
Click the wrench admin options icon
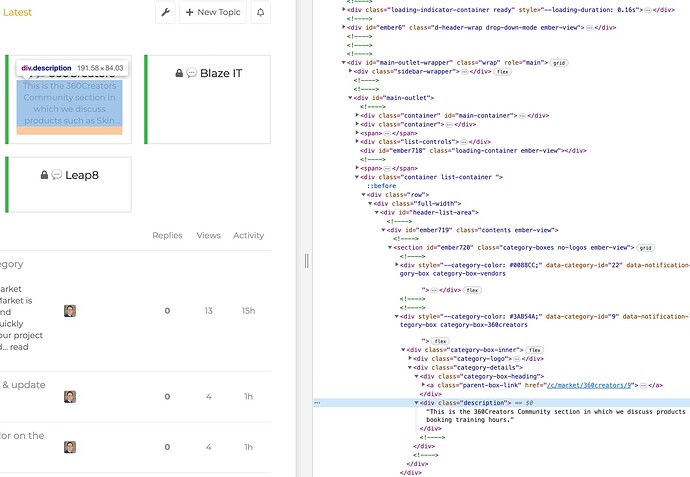[x=165, y=12]
